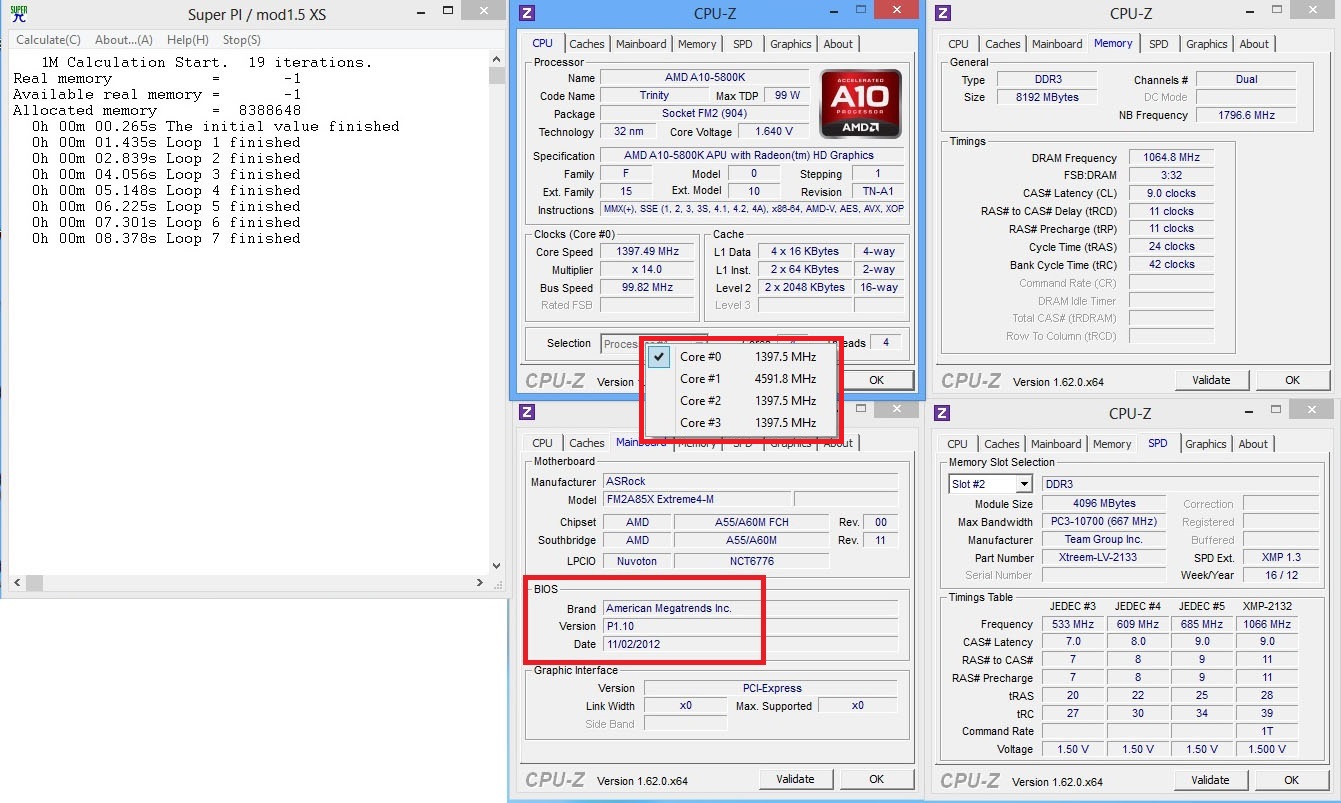Click OK in the CPU-Z motherboard window

click(x=876, y=779)
